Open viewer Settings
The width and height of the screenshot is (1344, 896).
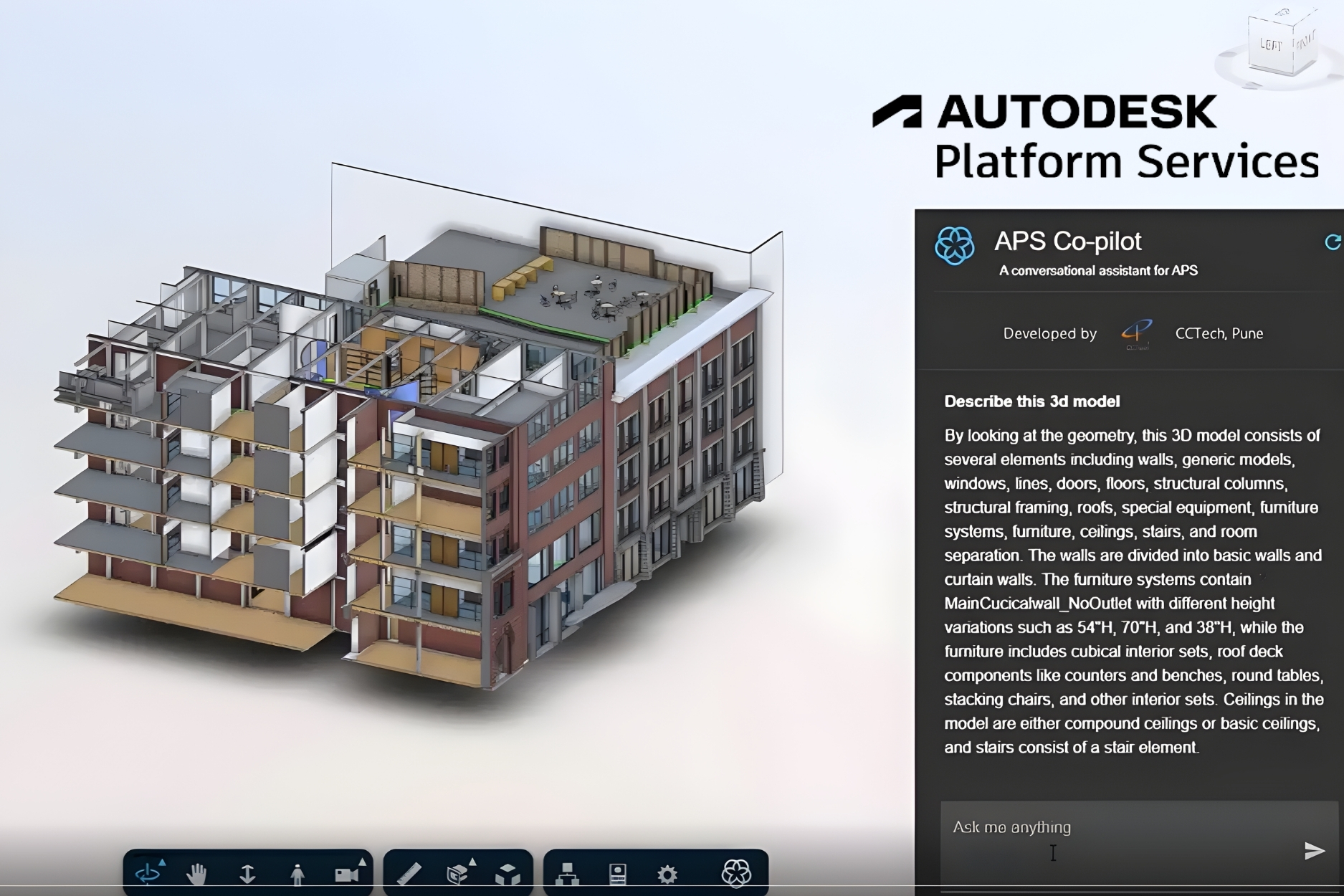(666, 873)
